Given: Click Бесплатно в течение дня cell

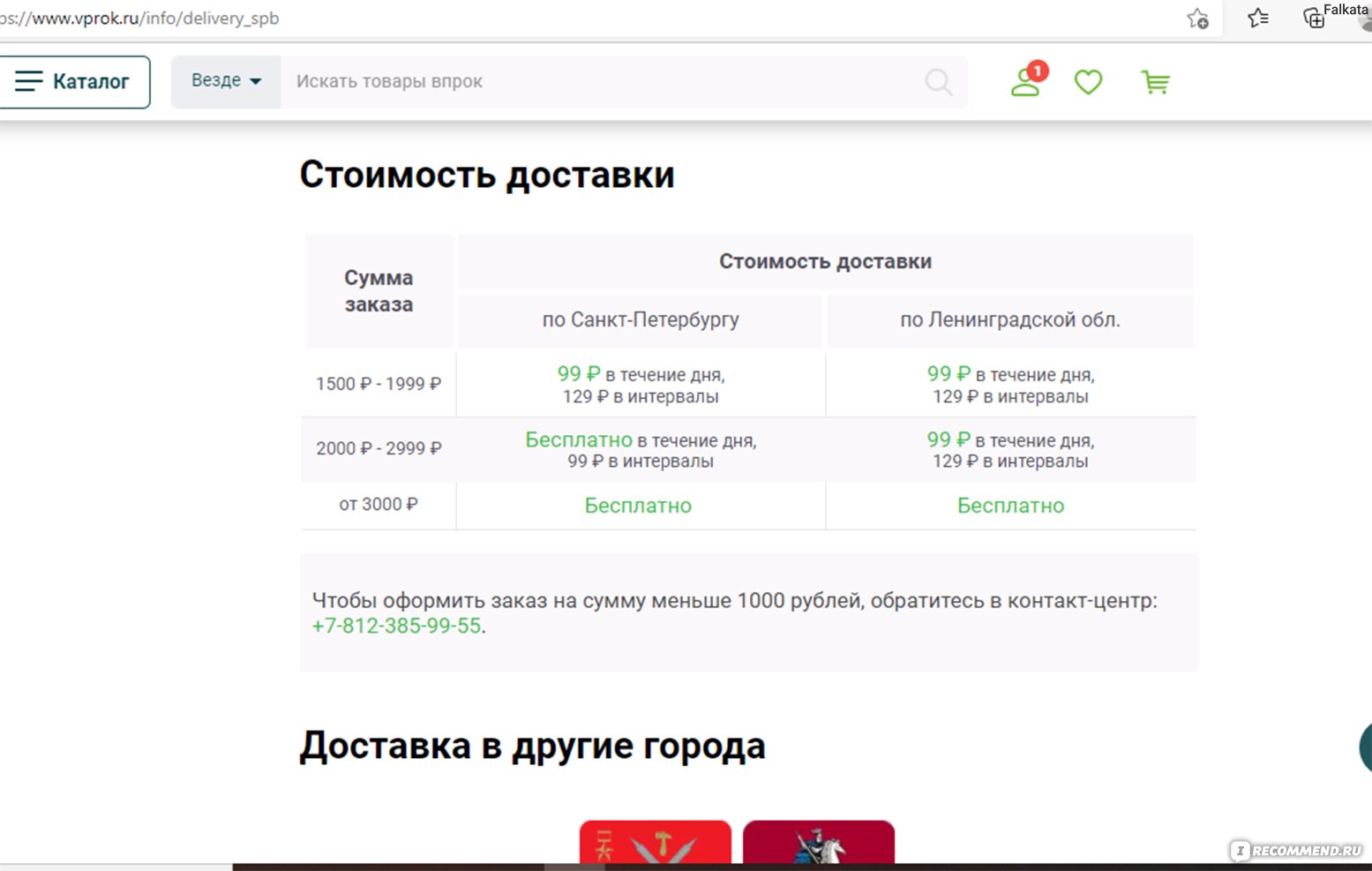Looking at the screenshot, I should click(x=641, y=450).
